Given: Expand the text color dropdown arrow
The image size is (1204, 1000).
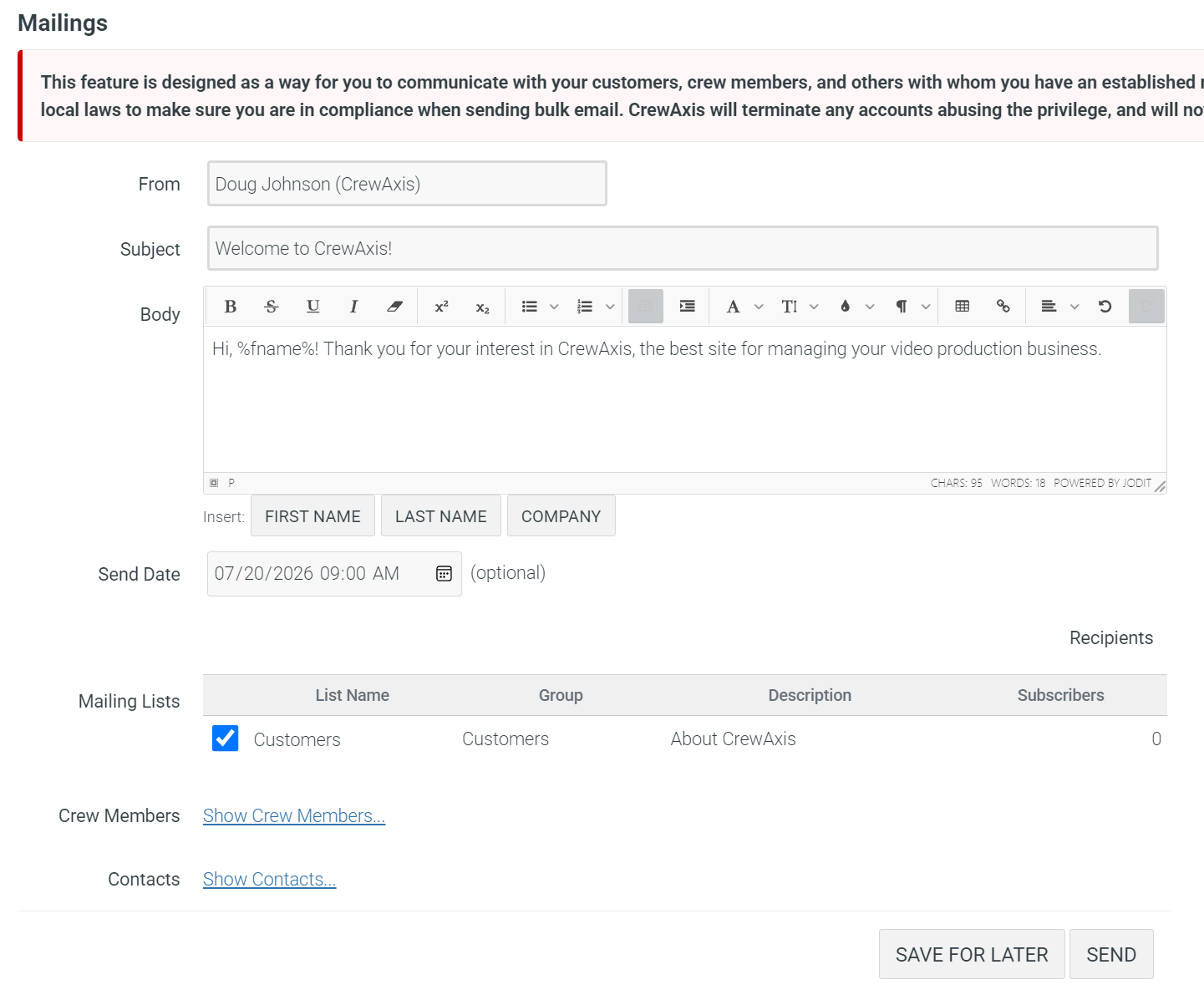Looking at the screenshot, I should point(870,307).
